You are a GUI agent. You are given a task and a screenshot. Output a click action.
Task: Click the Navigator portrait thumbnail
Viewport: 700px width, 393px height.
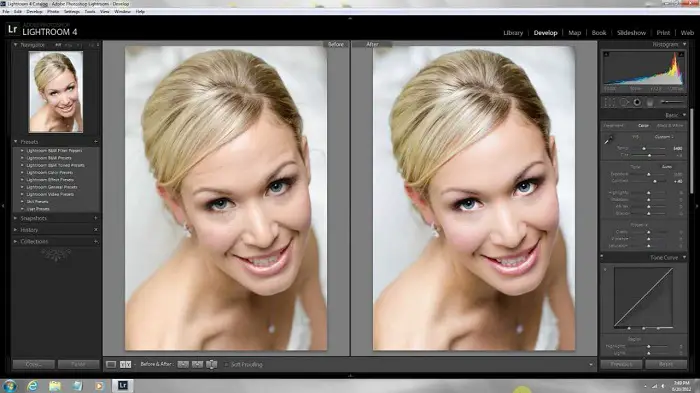[x=56, y=92]
